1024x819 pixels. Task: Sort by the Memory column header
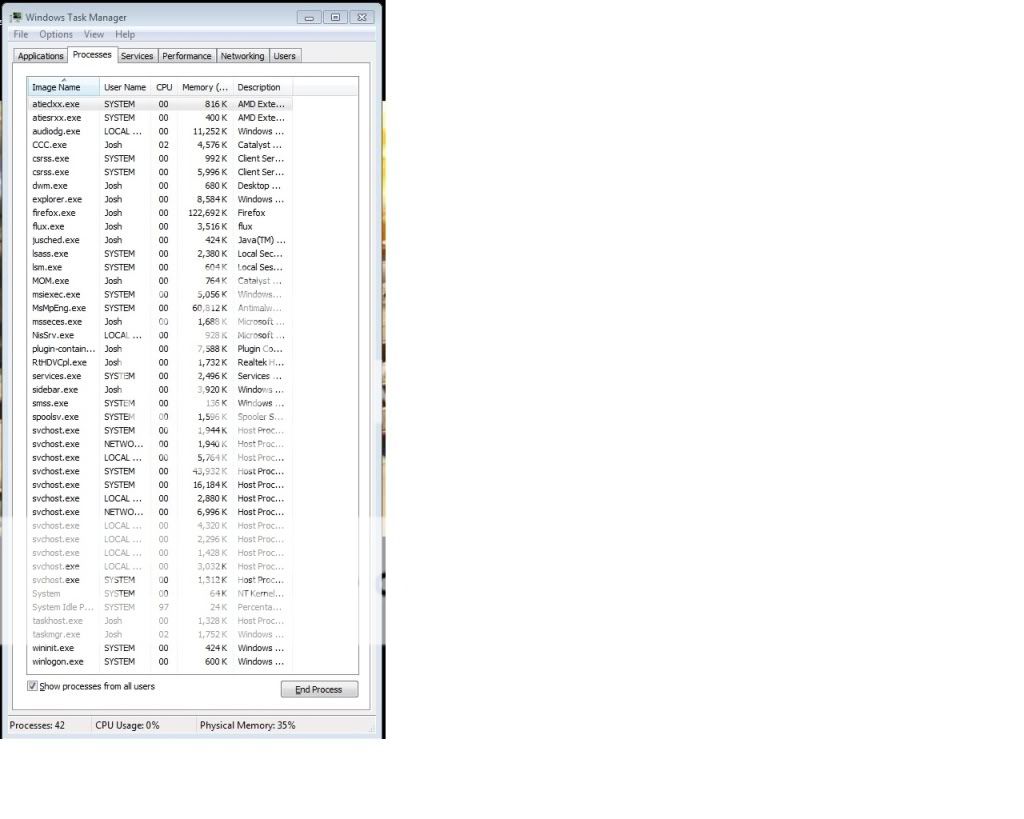[x=205, y=87]
